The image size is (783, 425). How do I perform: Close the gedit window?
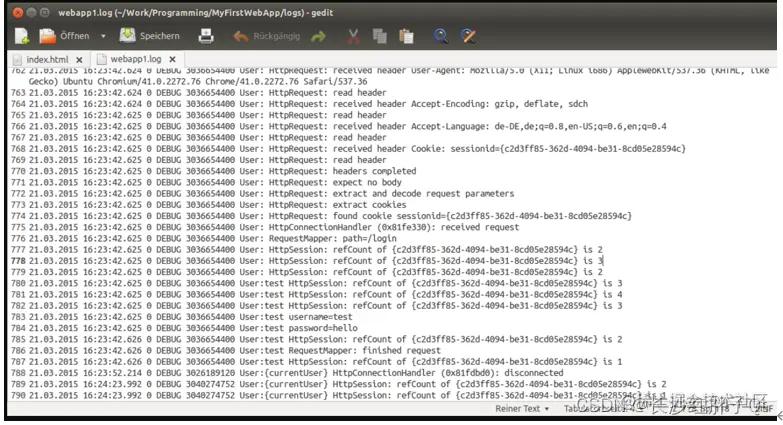pyautogui.click(x=18, y=13)
